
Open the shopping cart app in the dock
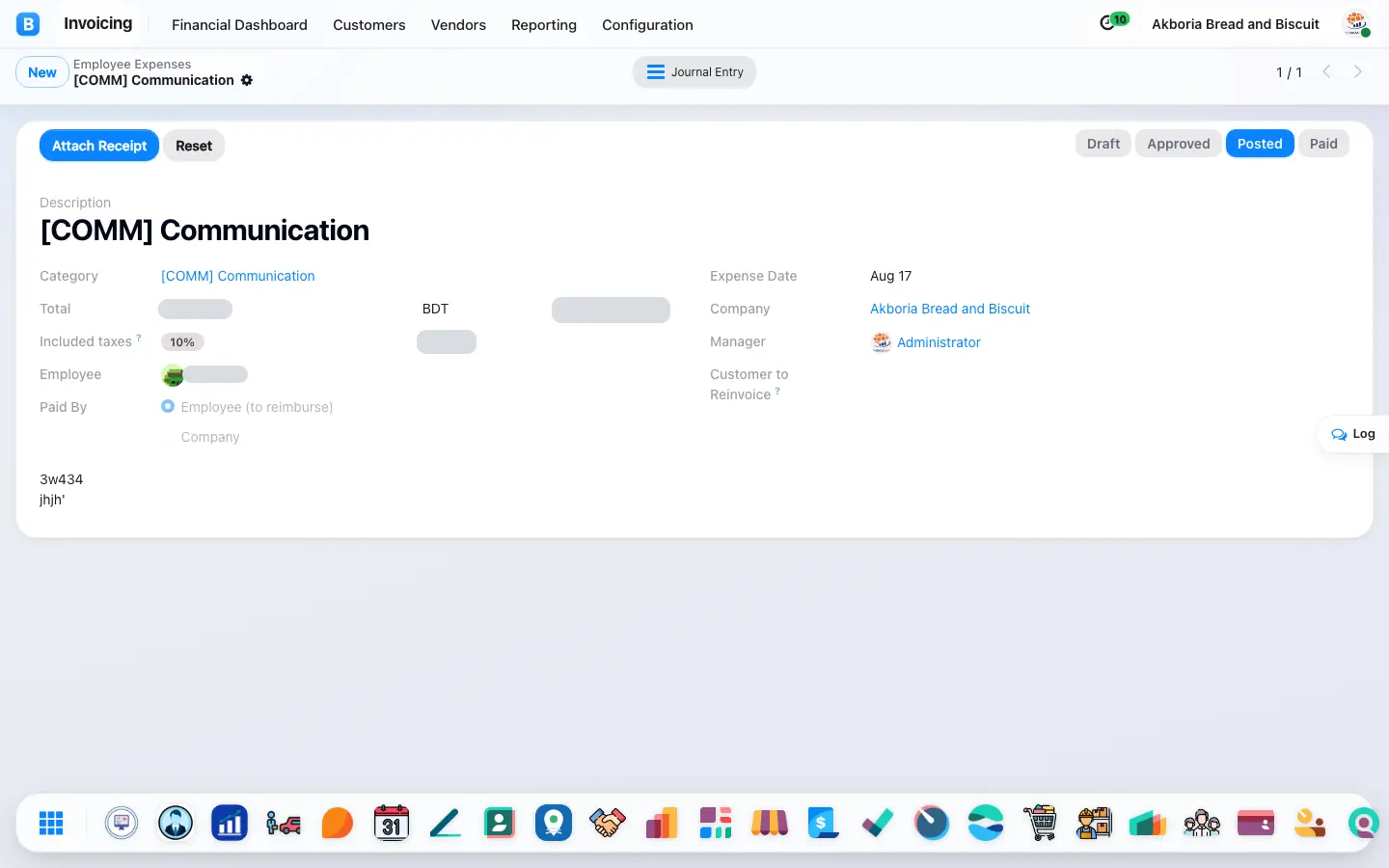[1040, 823]
